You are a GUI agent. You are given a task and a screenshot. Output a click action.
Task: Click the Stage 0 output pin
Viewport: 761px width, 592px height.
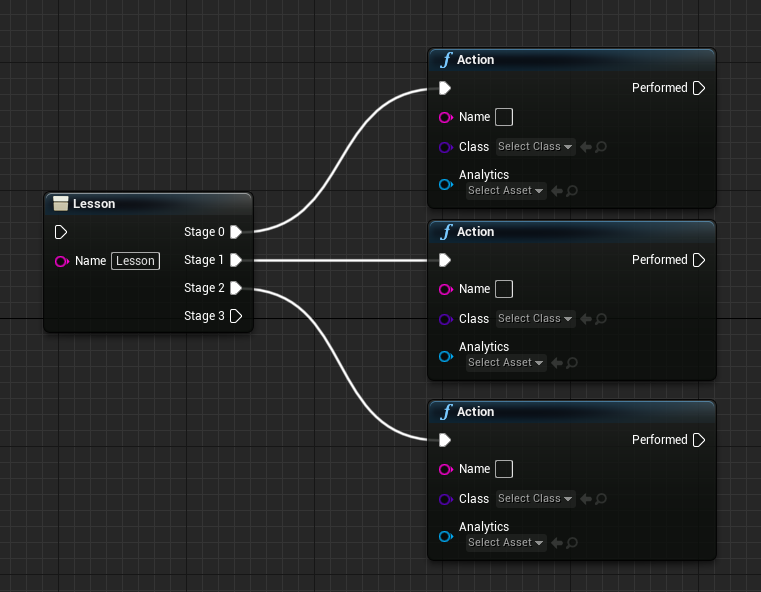(x=236, y=232)
